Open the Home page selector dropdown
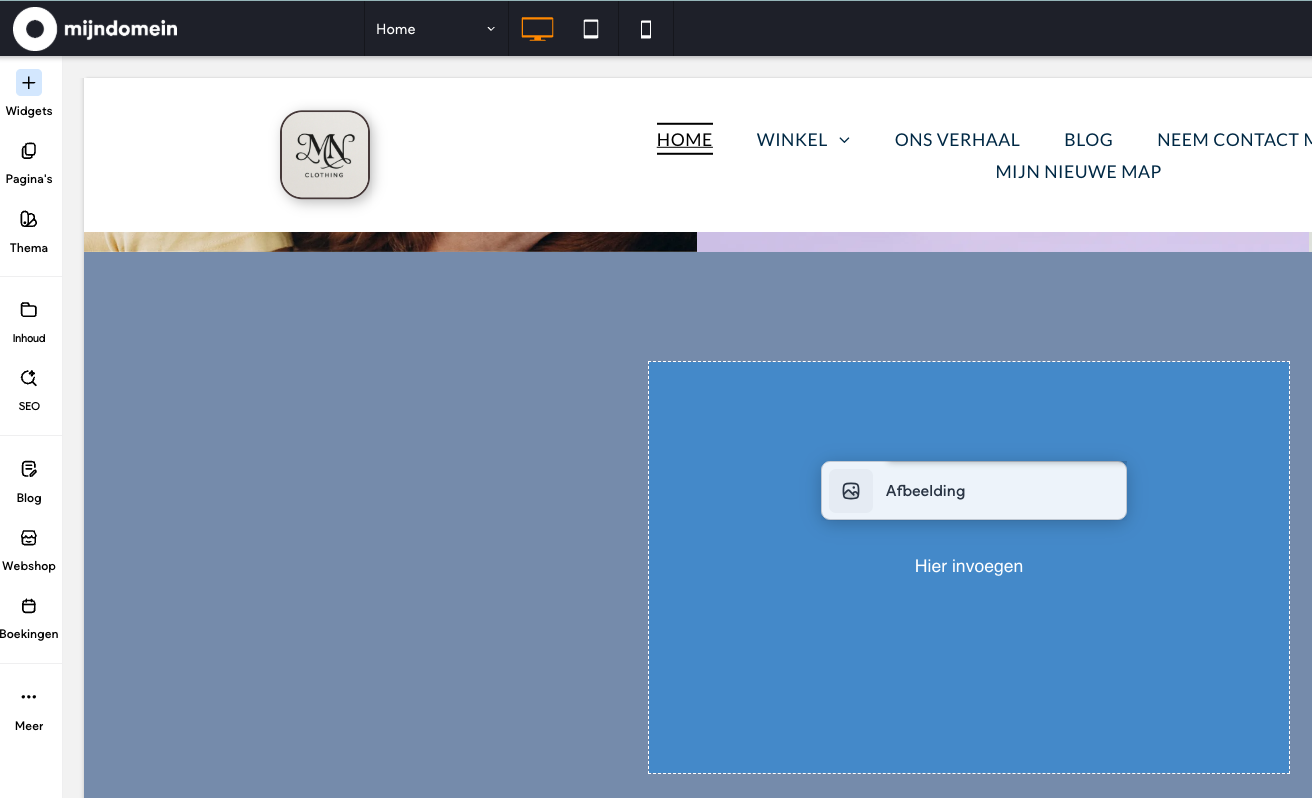 pos(436,29)
